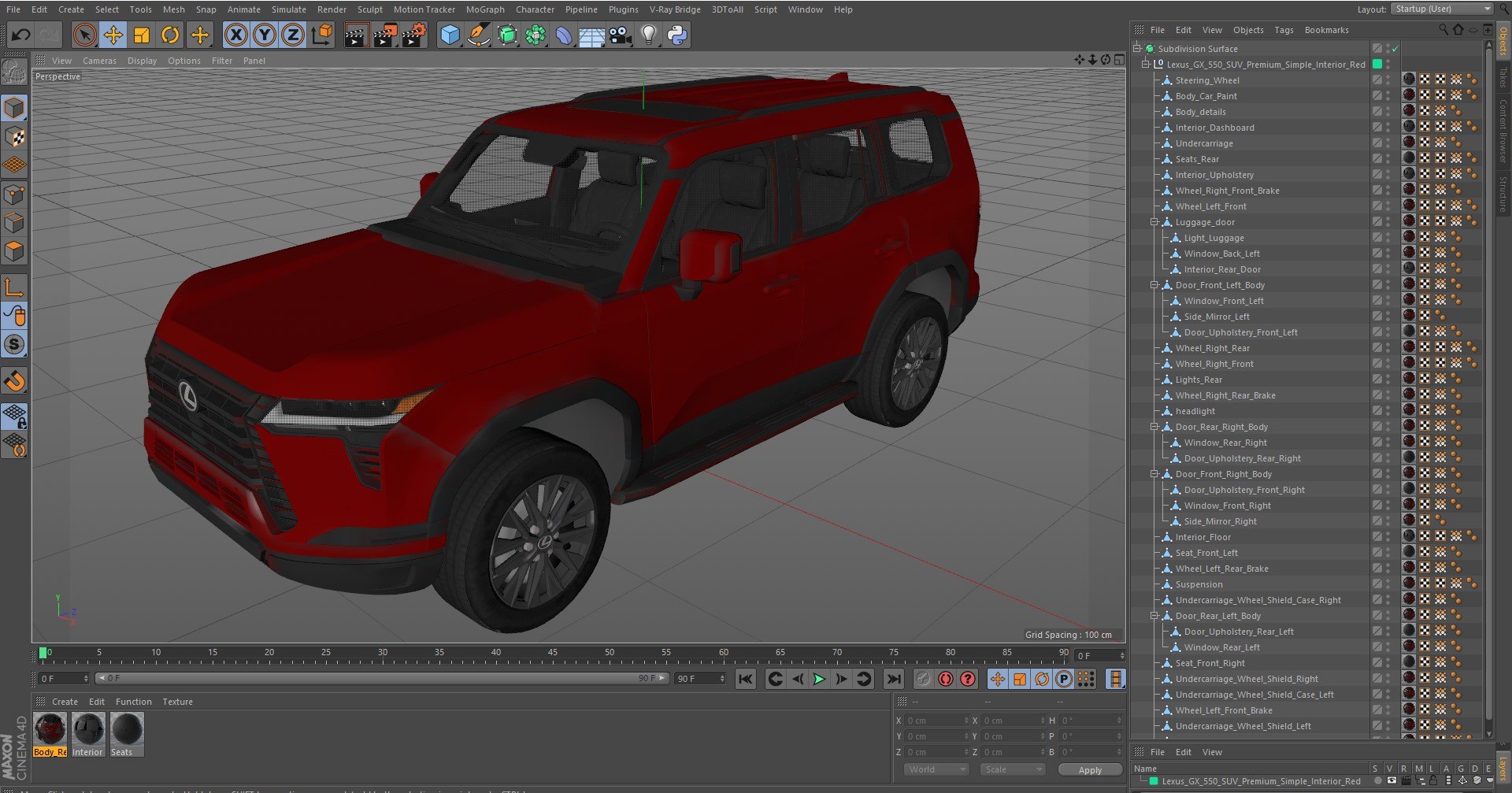The width and height of the screenshot is (1512, 793).
Task: Open the MoGraph menu
Action: 485,9
